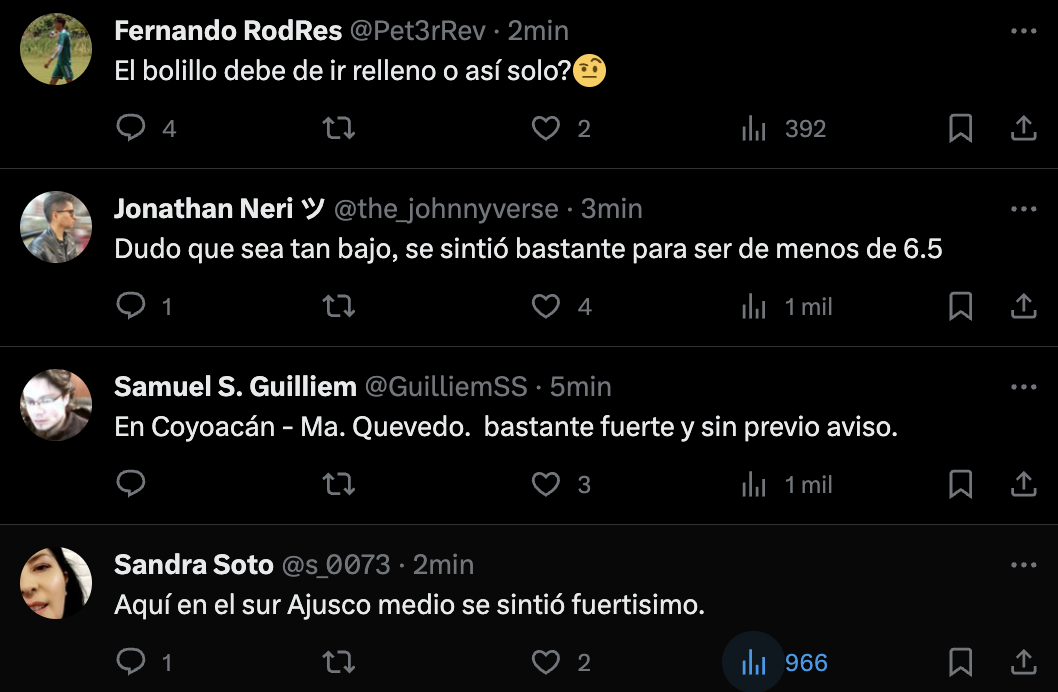Retweet Jonathan Neri's post
Screen dimensions: 1058x692
(340, 307)
